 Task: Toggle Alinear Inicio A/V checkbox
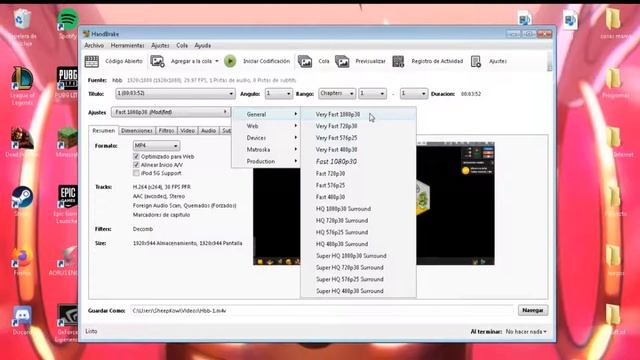(136, 165)
